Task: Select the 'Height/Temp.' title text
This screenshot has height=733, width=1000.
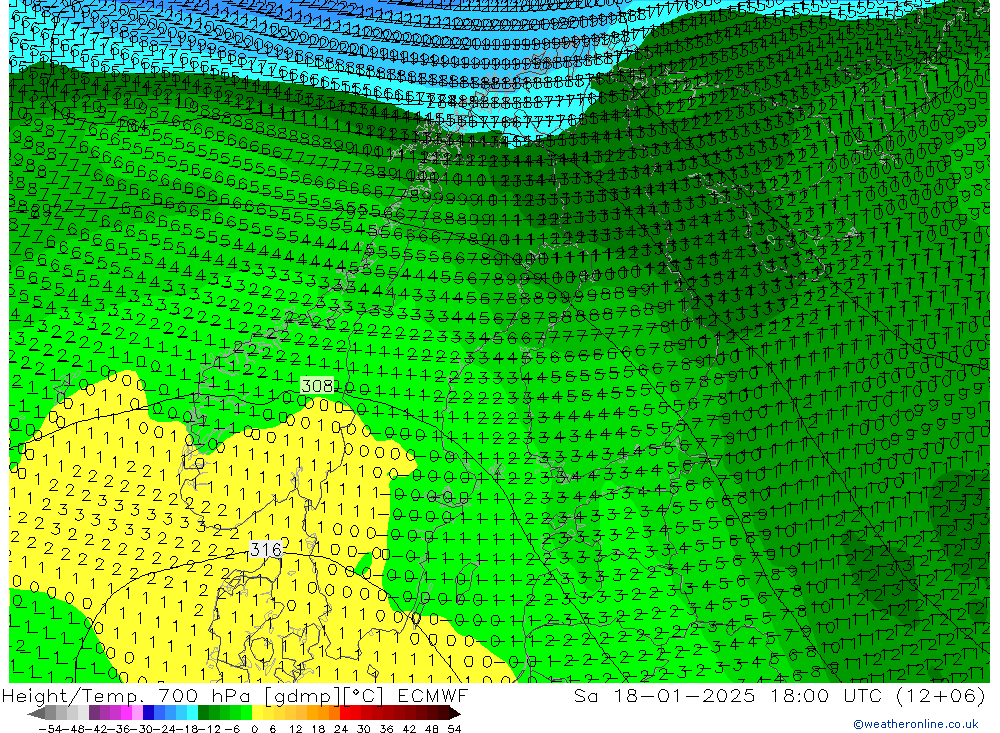Action: (72, 696)
